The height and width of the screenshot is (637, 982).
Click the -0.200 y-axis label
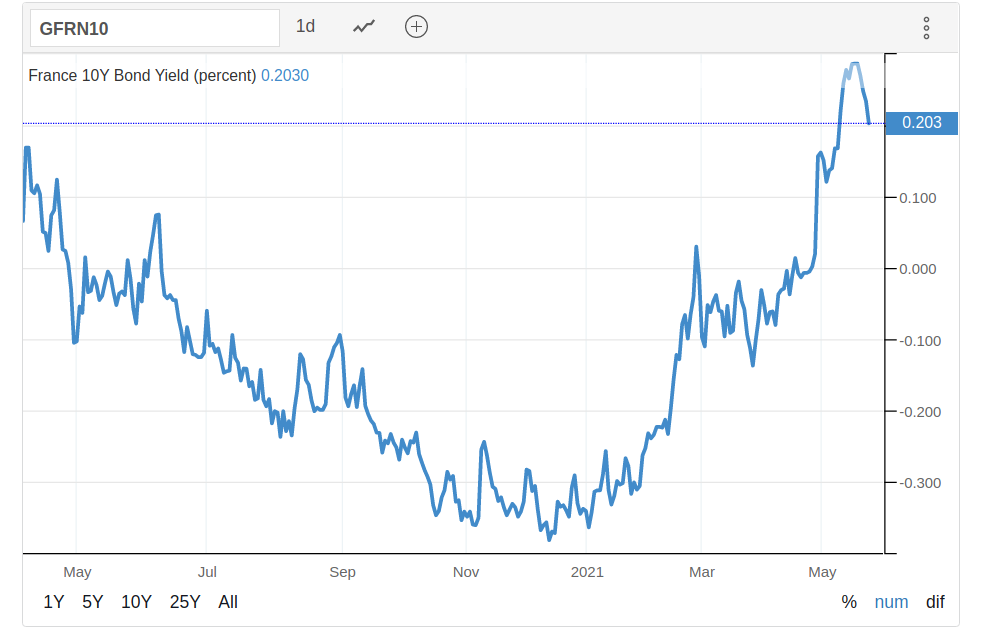pyautogui.click(x=920, y=412)
